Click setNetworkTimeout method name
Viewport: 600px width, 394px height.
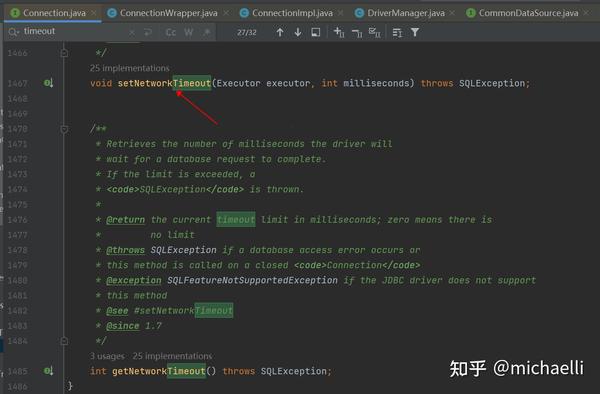[x=164, y=83]
